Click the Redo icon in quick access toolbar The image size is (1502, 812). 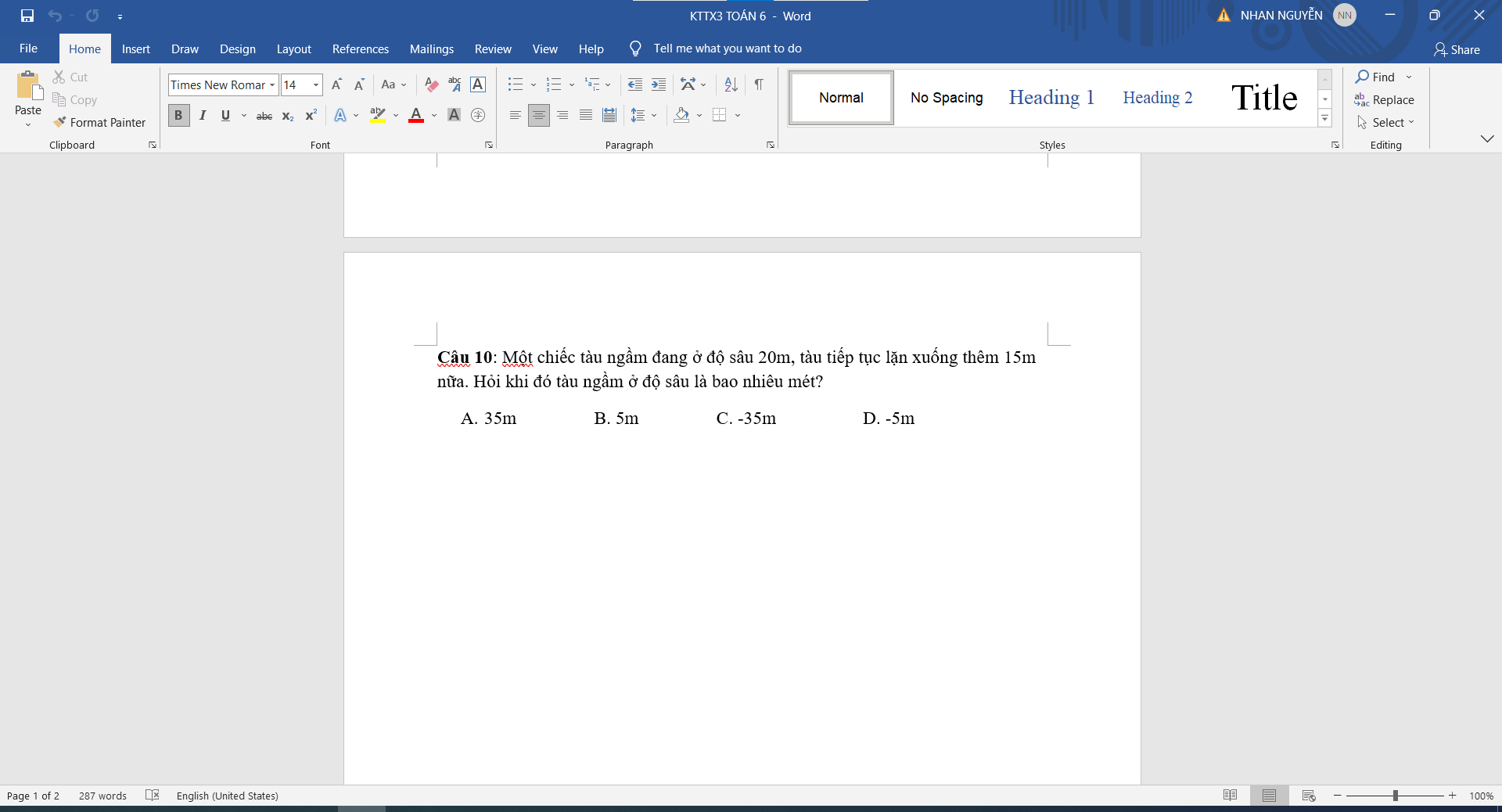coord(92,16)
